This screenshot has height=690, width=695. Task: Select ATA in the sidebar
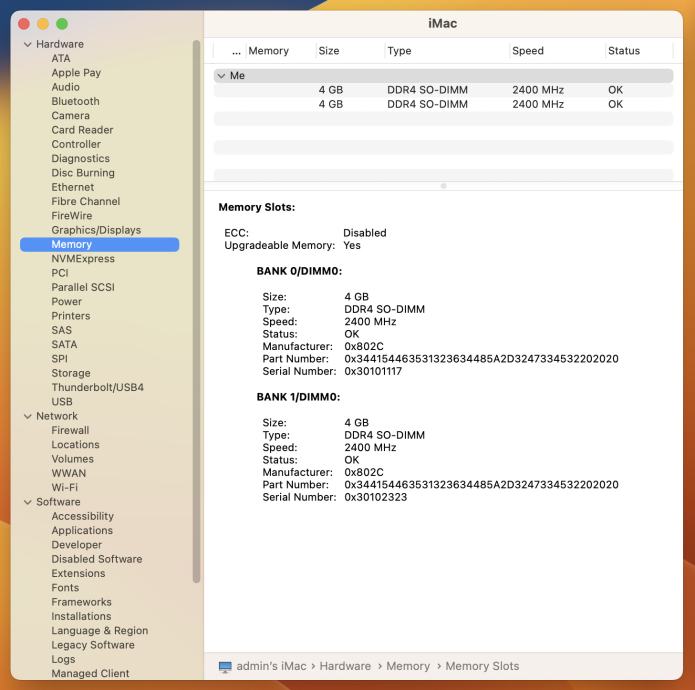click(x=61, y=58)
